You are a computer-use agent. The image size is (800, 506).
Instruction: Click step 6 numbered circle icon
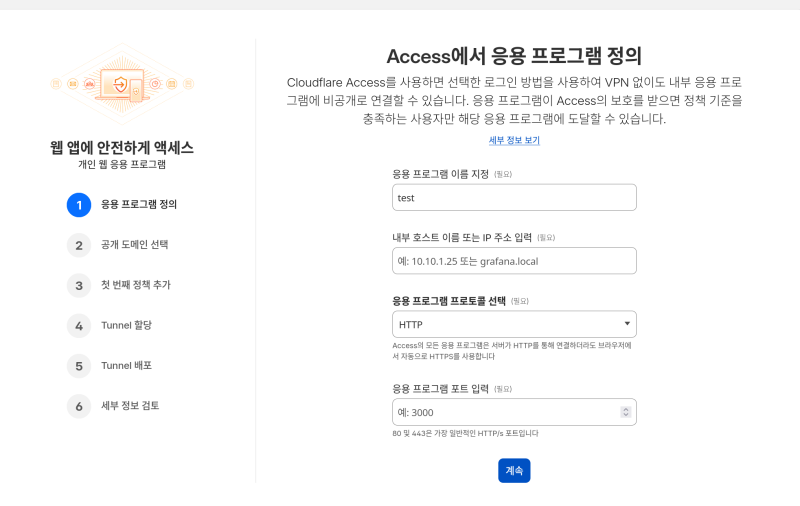pos(79,406)
